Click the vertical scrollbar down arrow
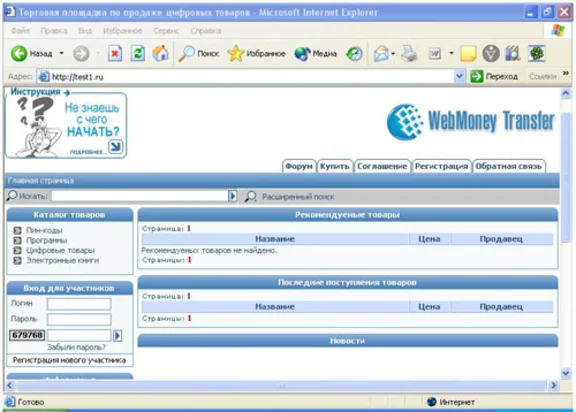This screenshot has height=412, width=576. click(566, 374)
